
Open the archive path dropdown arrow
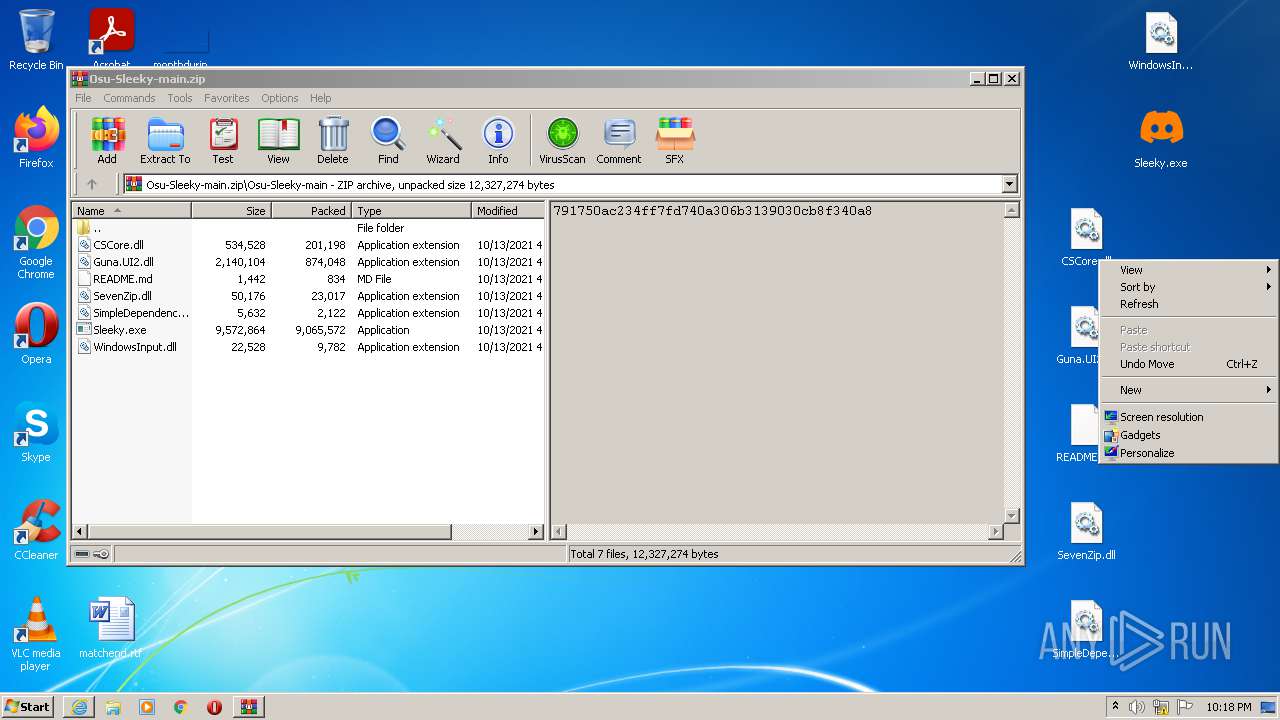point(1009,184)
